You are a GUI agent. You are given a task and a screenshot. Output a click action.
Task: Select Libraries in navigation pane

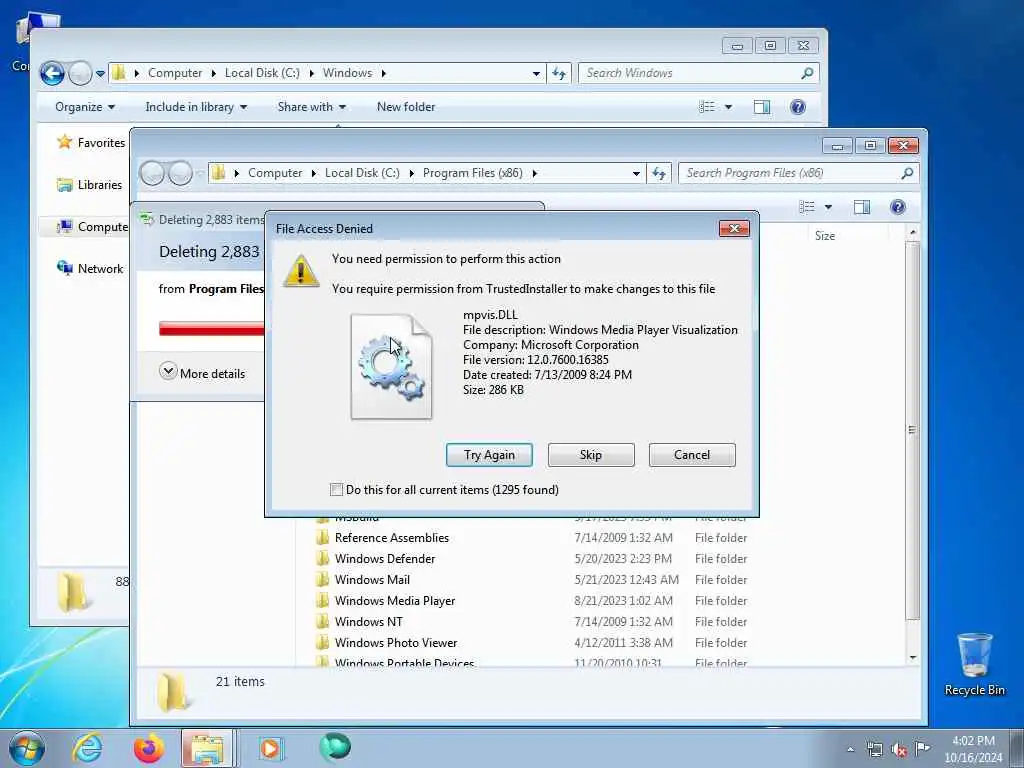(89, 185)
